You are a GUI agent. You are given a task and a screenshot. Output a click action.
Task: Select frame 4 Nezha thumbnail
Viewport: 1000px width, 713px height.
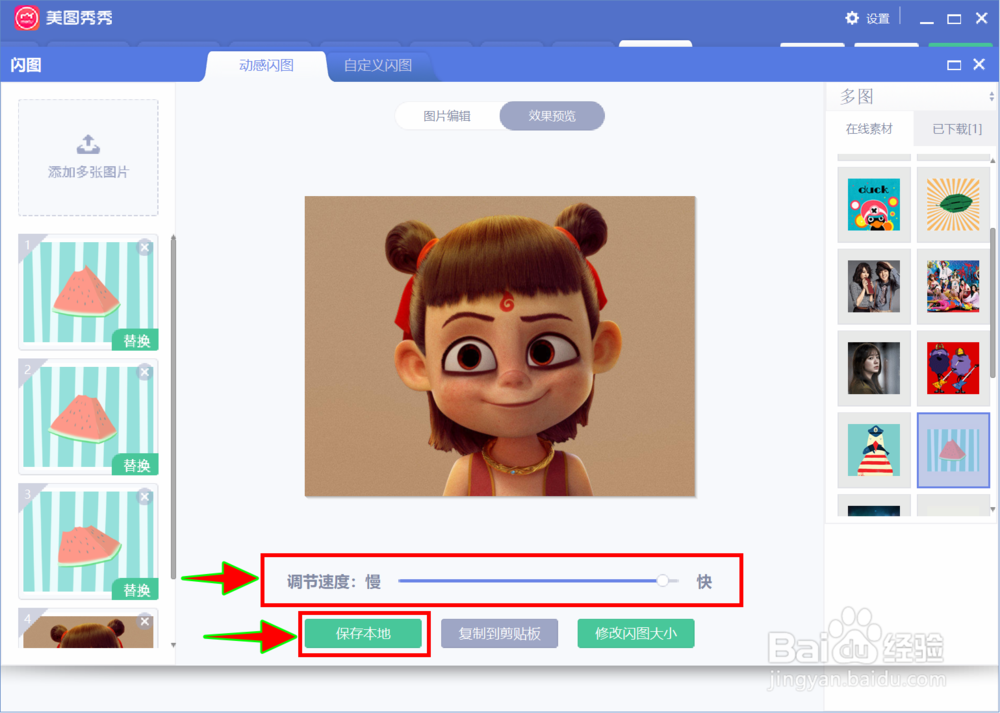[x=88, y=629]
